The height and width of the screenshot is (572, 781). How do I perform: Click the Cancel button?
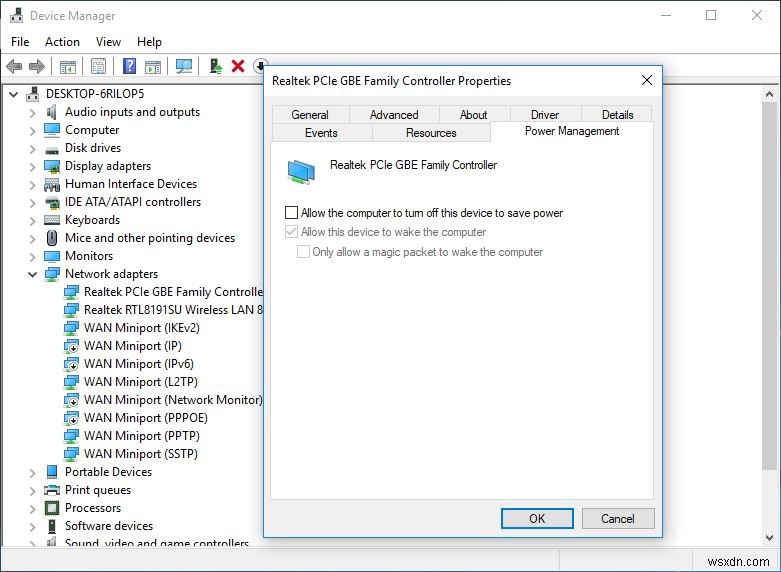pos(618,519)
